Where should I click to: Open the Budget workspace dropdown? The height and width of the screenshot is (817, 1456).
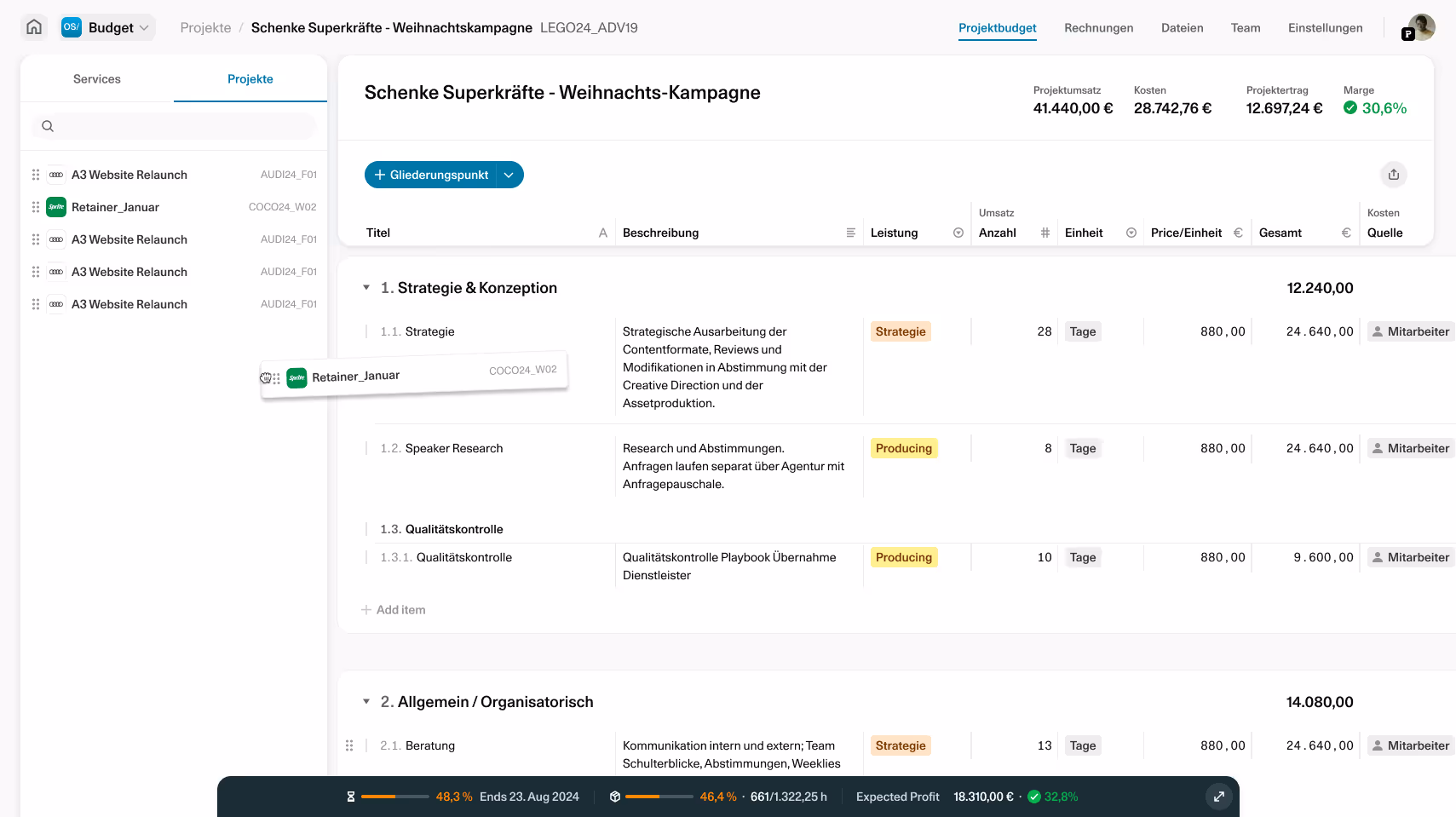point(142,26)
